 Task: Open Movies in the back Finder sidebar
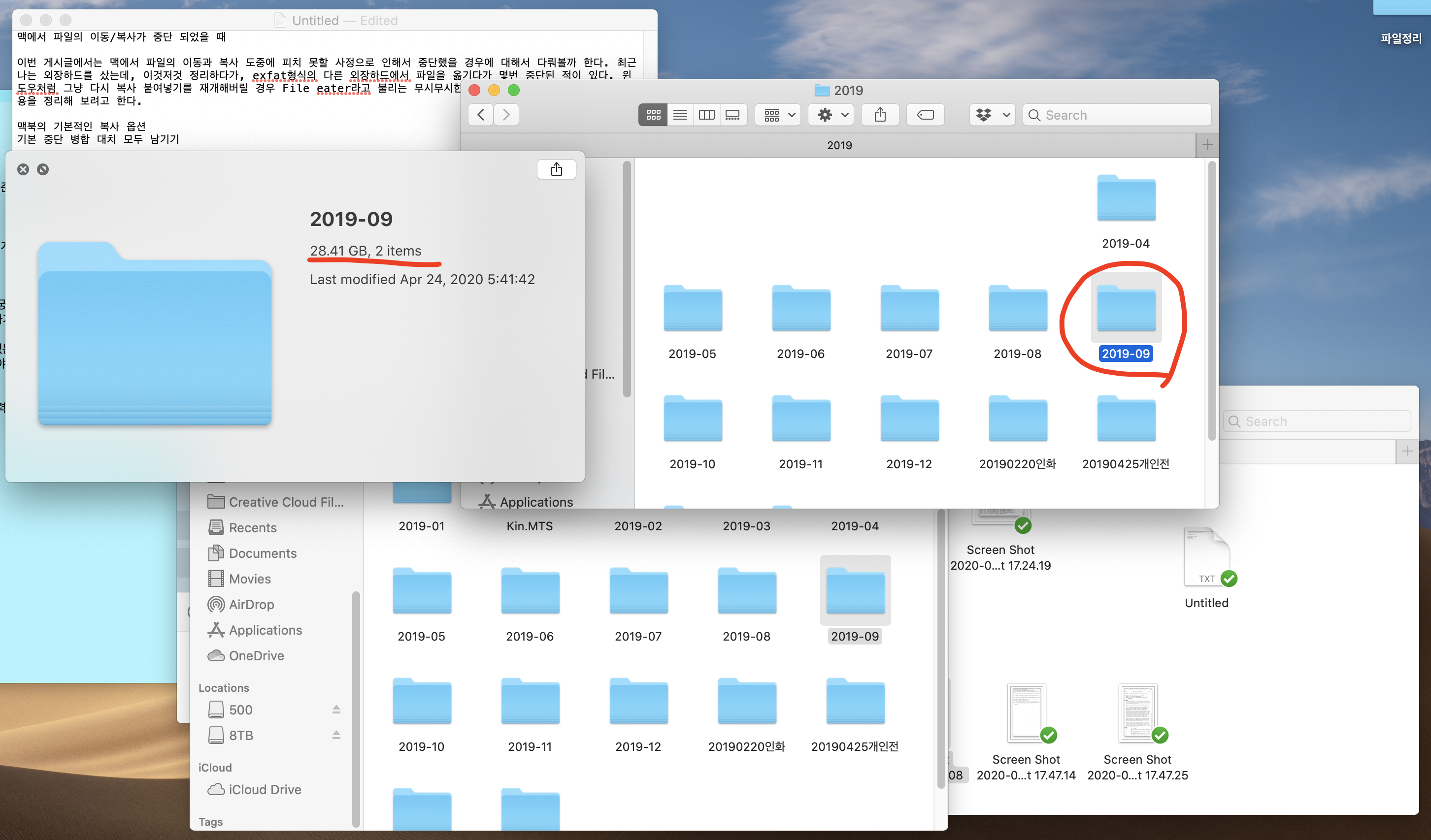pyautogui.click(x=239, y=579)
